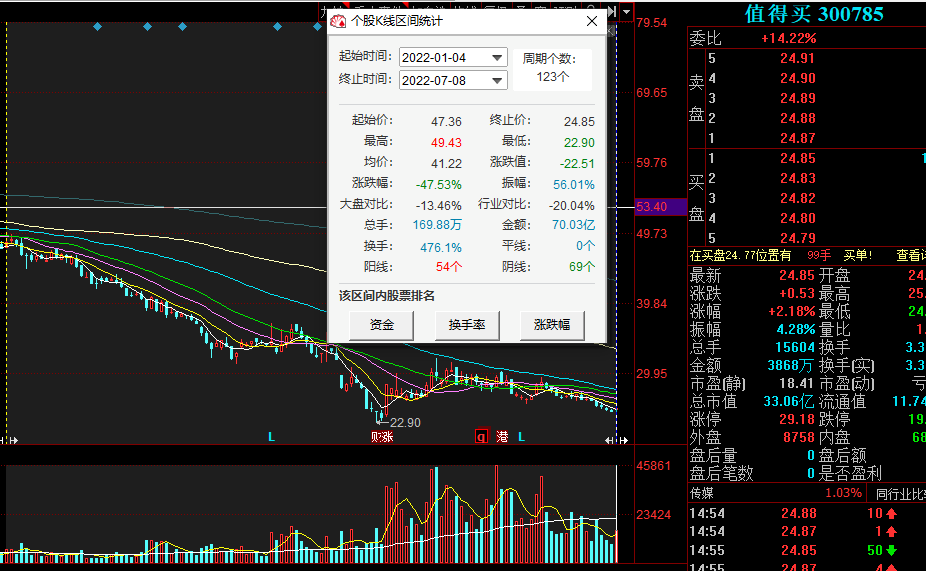Click the stock name 值得买 300785
926x571 pixels.
pos(814,14)
